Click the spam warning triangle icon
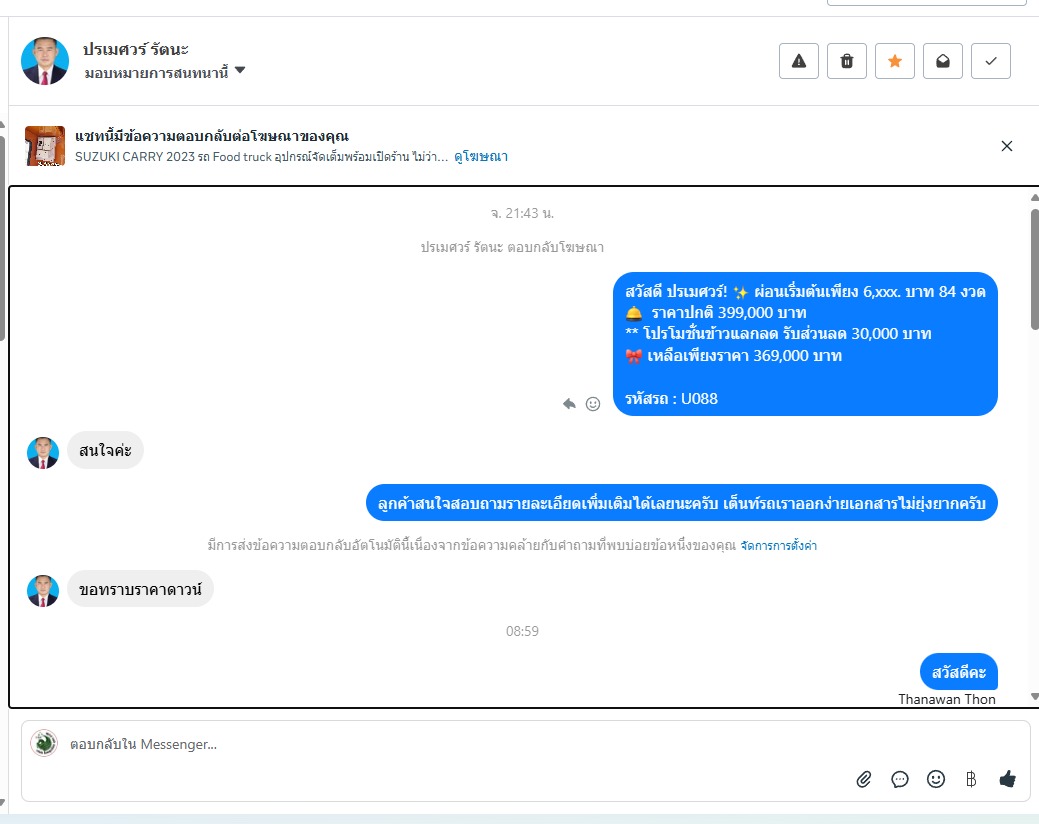Viewport: 1039px width, 824px height. click(798, 61)
